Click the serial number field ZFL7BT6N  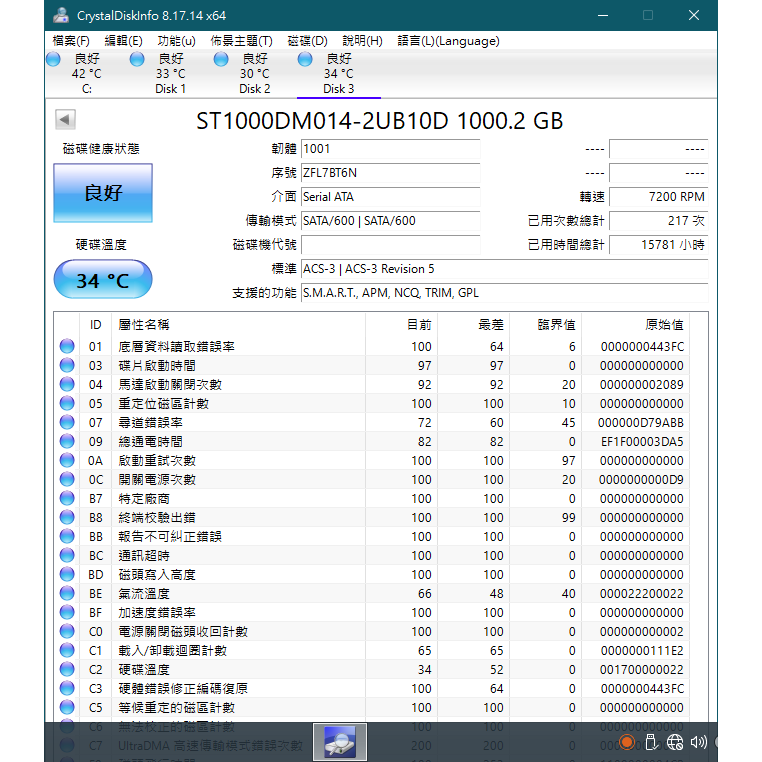pyautogui.click(x=390, y=173)
